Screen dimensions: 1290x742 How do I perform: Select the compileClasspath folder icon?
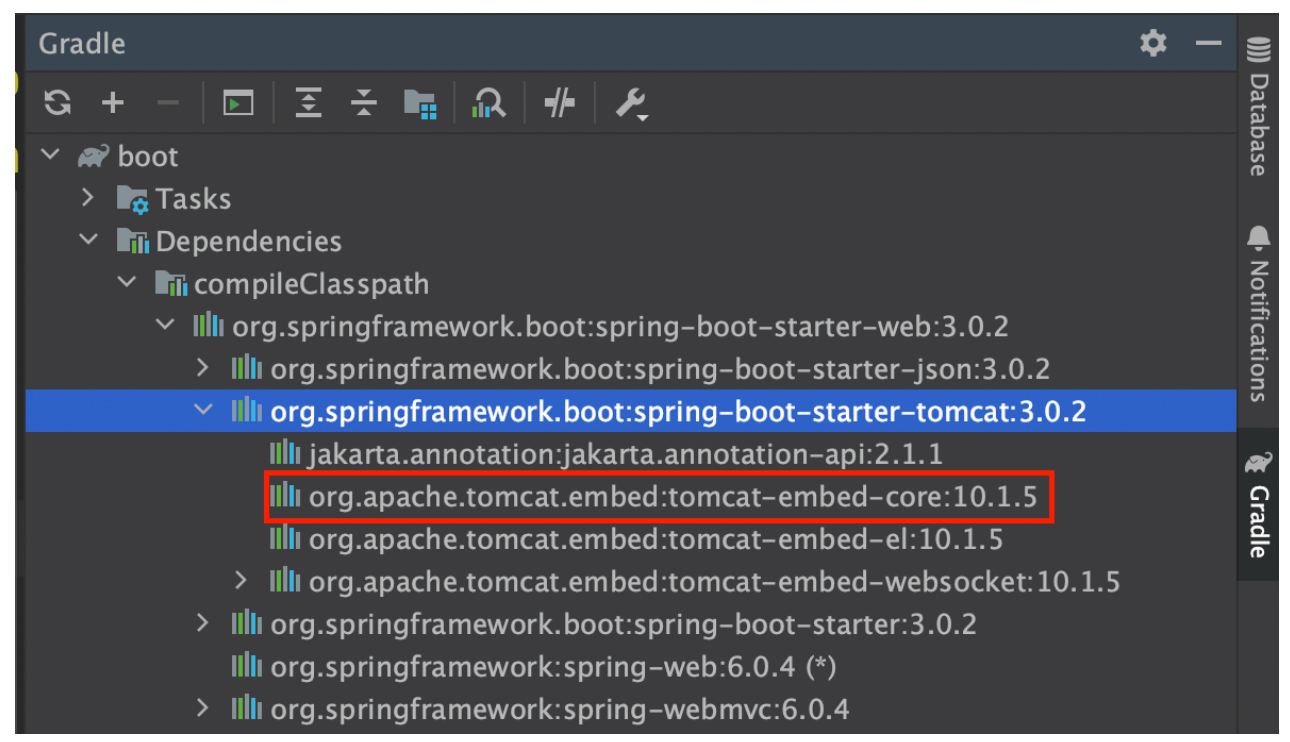pyautogui.click(x=171, y=284)
